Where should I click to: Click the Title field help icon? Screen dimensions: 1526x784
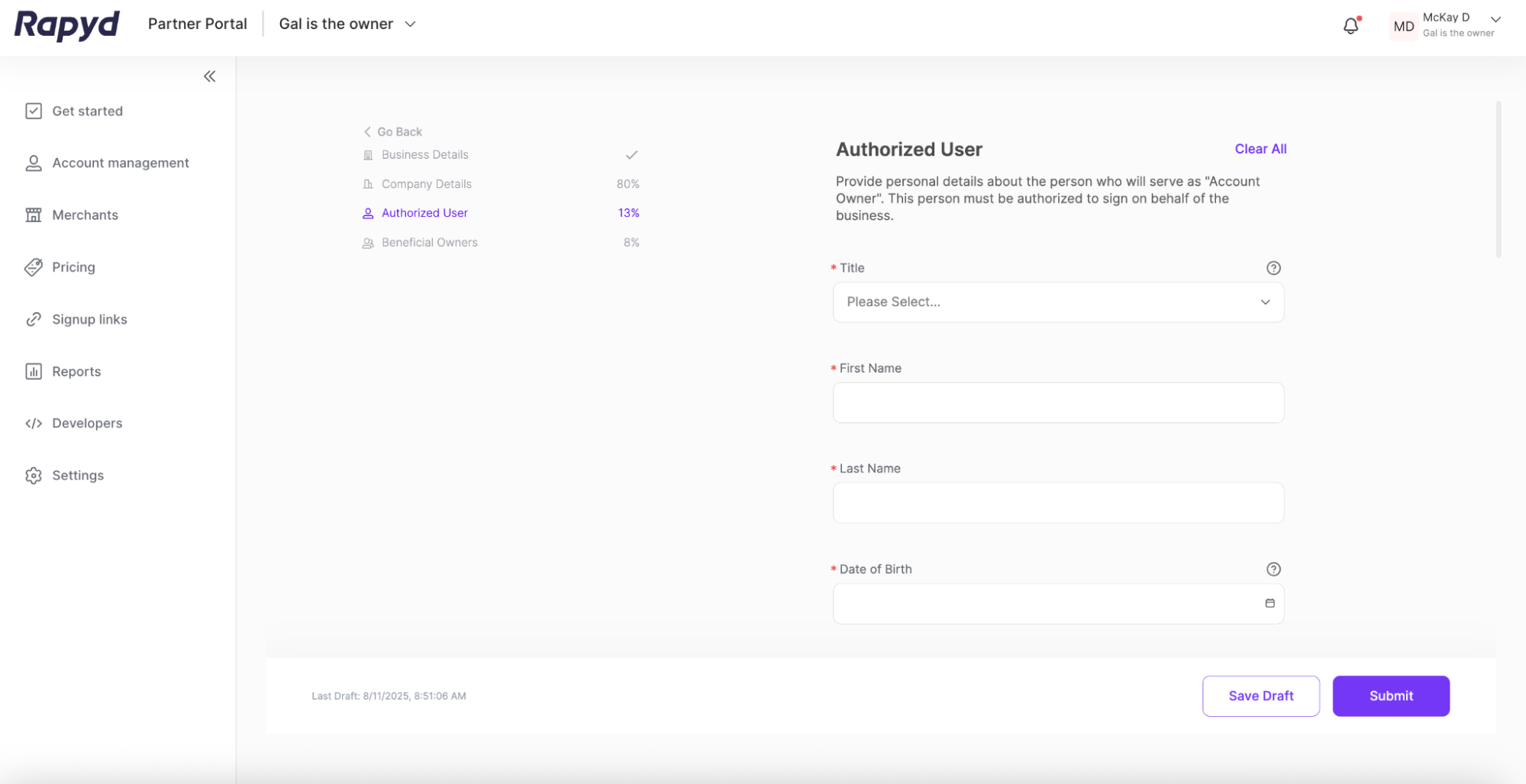click(x=1273, y=268)
